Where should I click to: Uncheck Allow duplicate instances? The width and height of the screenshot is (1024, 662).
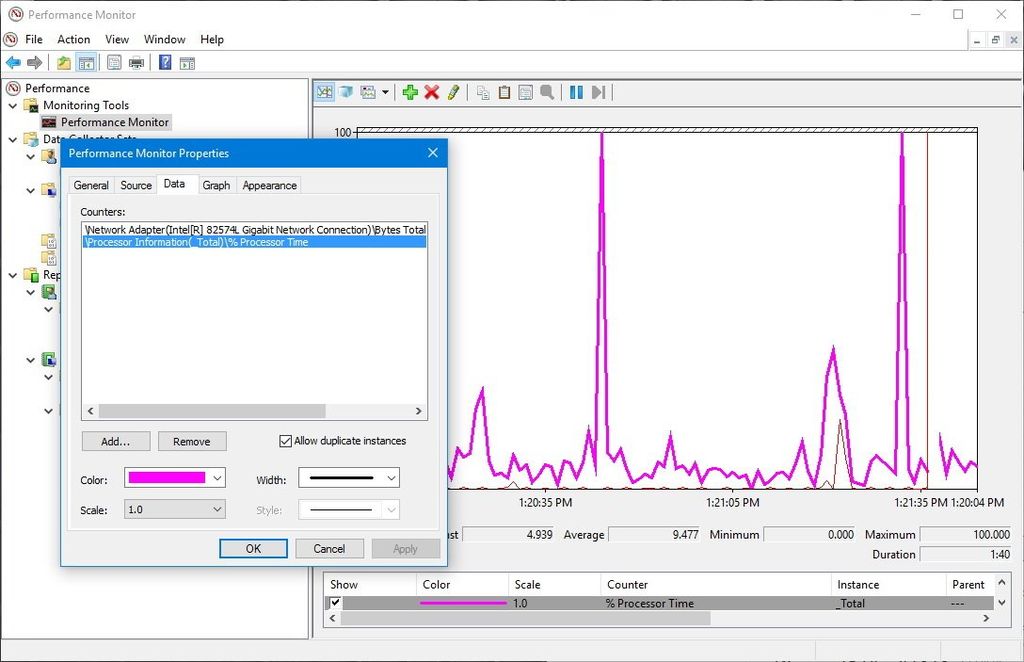point(287,441)
